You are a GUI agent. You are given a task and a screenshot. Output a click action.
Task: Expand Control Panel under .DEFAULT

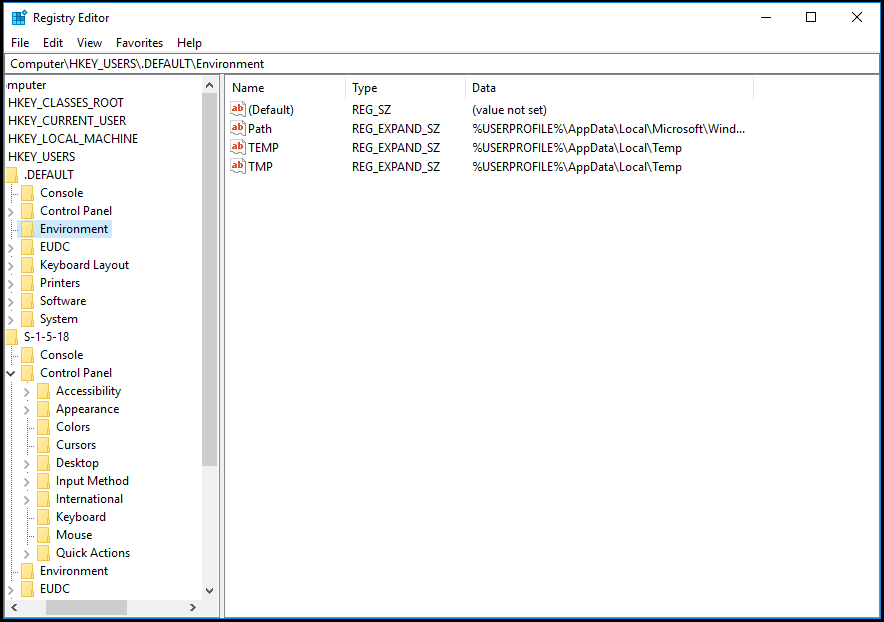(11, 212)
